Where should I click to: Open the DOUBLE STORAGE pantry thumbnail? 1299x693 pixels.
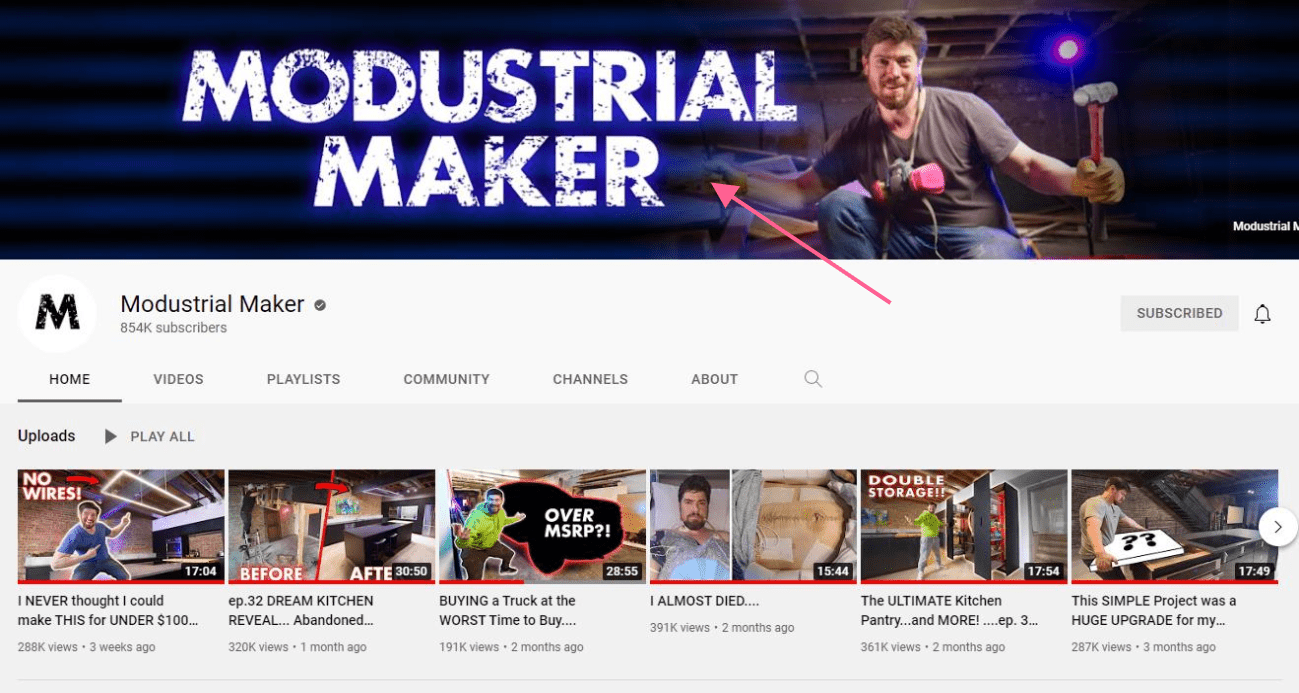point(964,526)
